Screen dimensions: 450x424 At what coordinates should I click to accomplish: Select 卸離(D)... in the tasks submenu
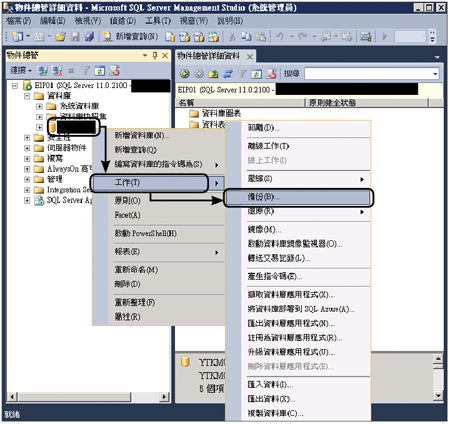coord(263,128)
